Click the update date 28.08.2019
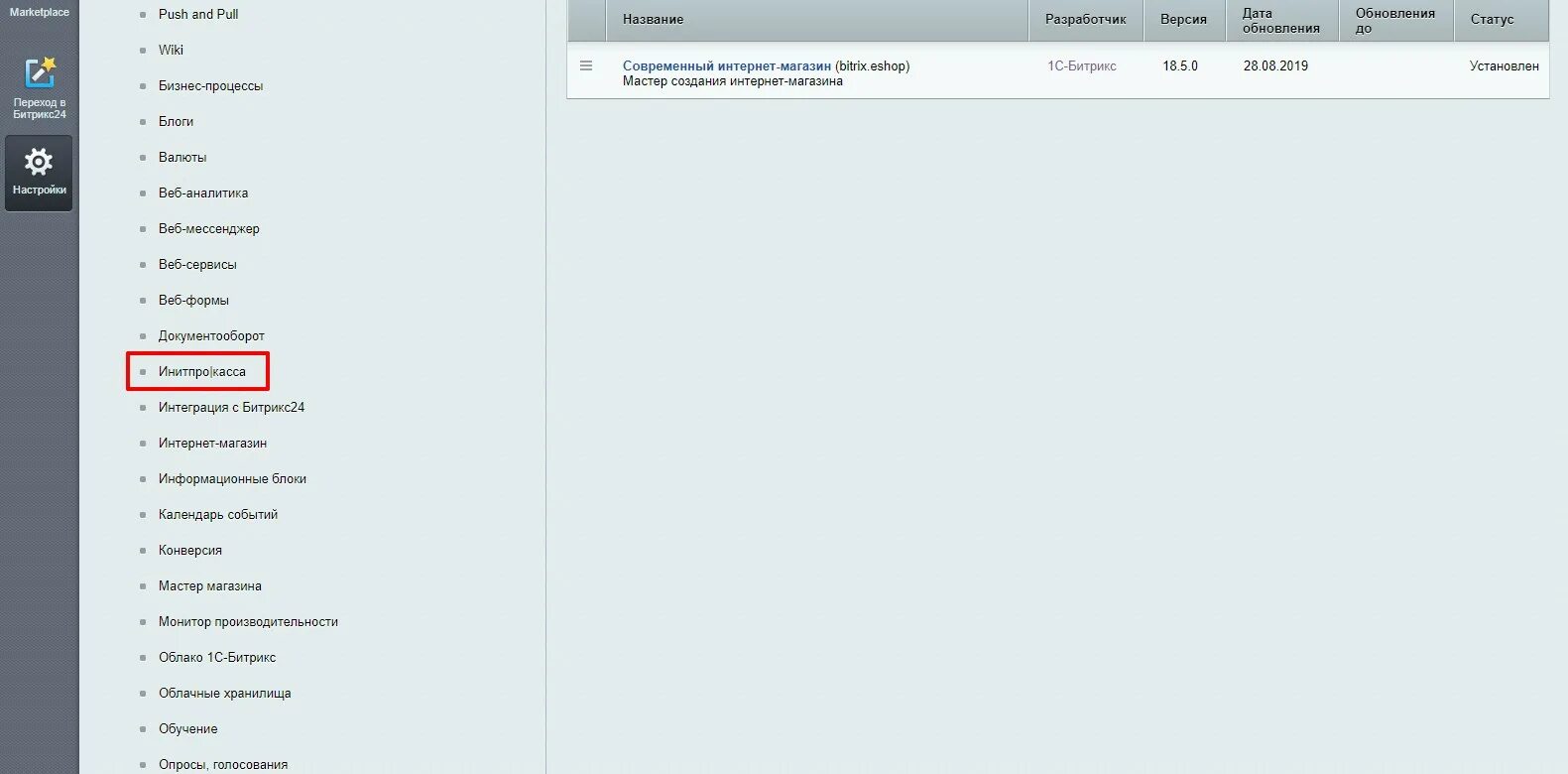This screenshot has width=1568, height=774. tap(1275, 65)
